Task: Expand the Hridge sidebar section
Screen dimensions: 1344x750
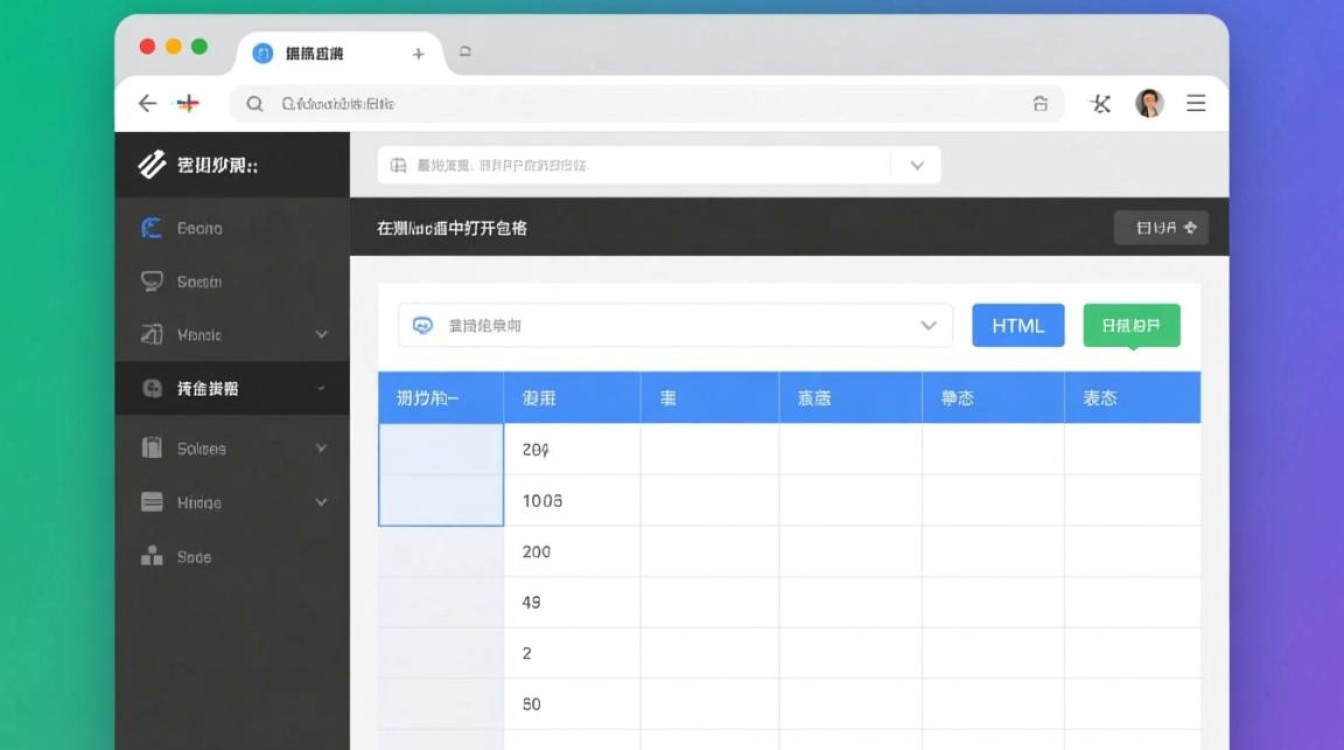Action: 321,503
